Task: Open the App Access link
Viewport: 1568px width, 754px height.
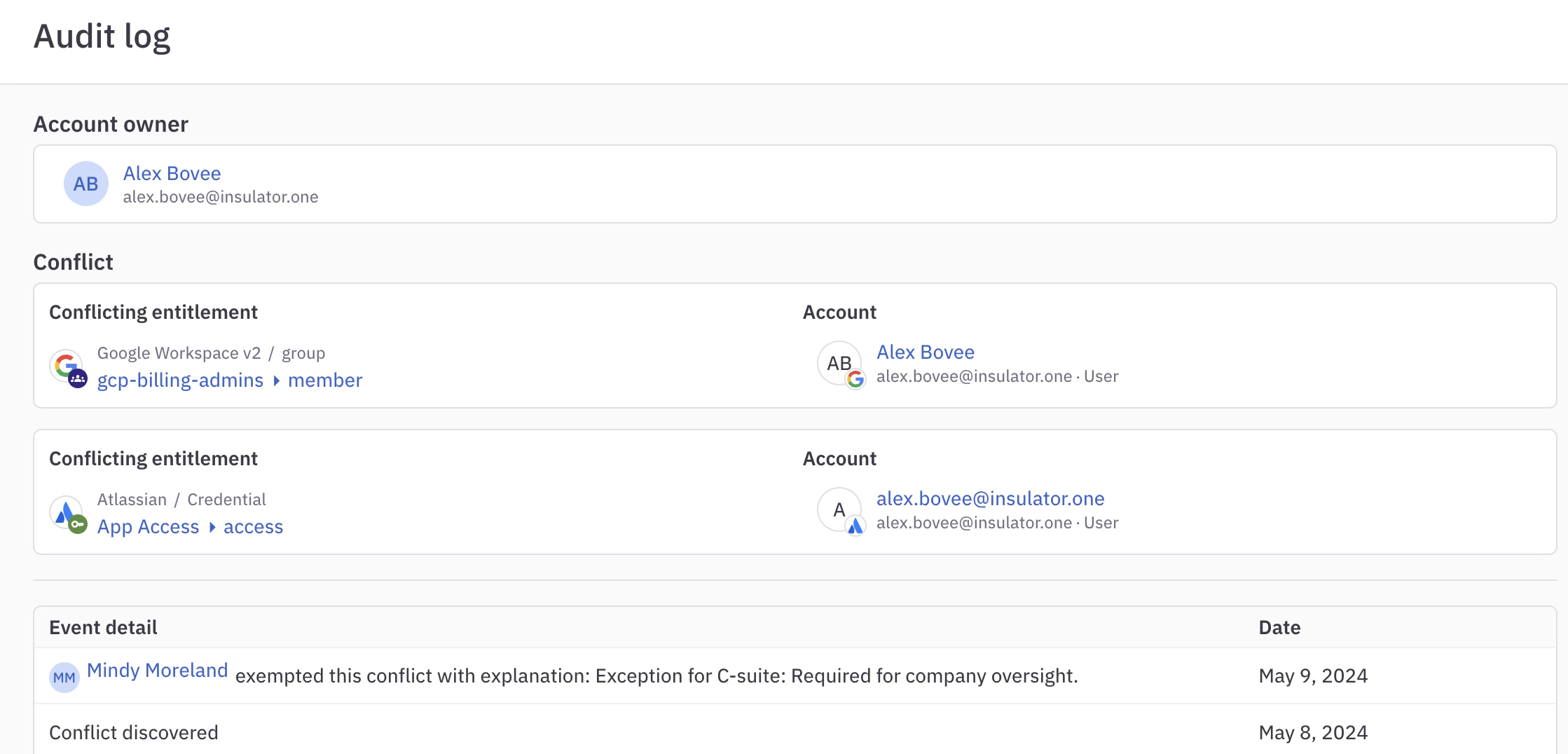Action: (149, 526)
